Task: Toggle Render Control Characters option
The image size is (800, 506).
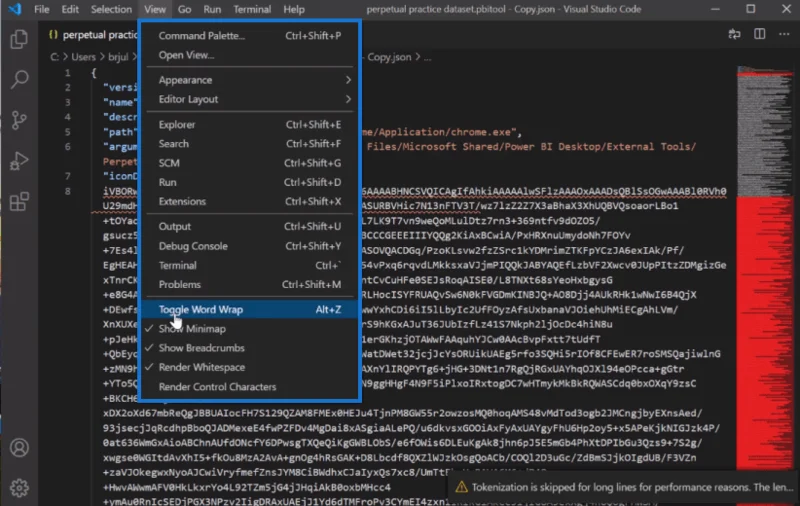Action: (x=249, y=387)
